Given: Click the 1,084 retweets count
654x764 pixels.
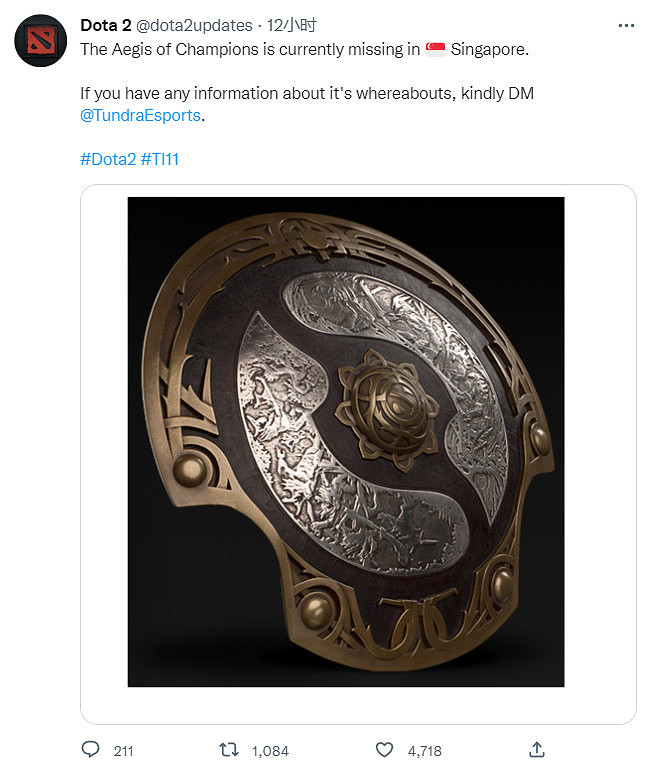Looking at the screenshot, I should click(270, 750).
